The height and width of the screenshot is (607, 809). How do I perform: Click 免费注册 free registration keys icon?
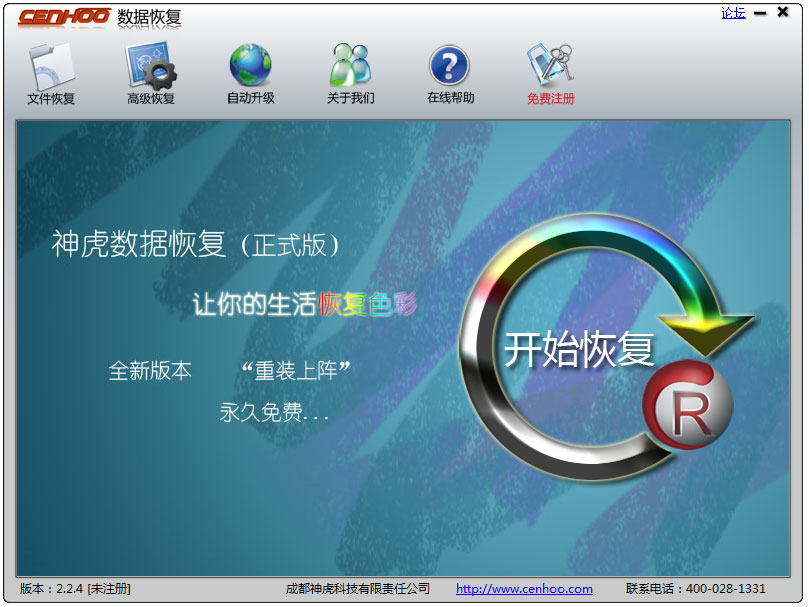pyautogui.click(x=551, y=74)
